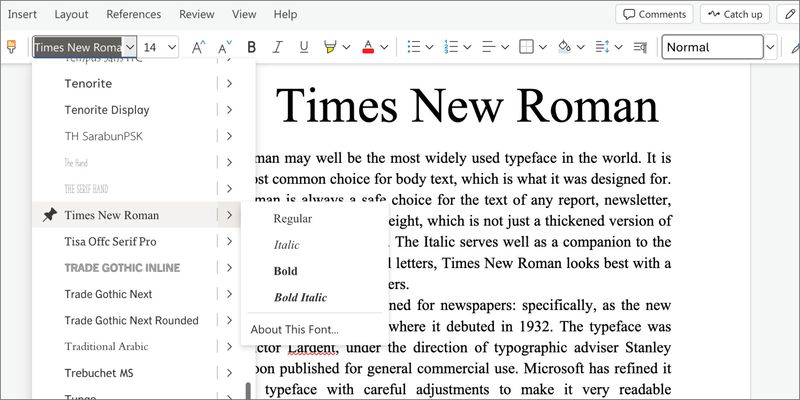The height and width of the screenshot is (400, 800).
Task: Open the line spacing dropdown arrow
Action: click(618, 47)
